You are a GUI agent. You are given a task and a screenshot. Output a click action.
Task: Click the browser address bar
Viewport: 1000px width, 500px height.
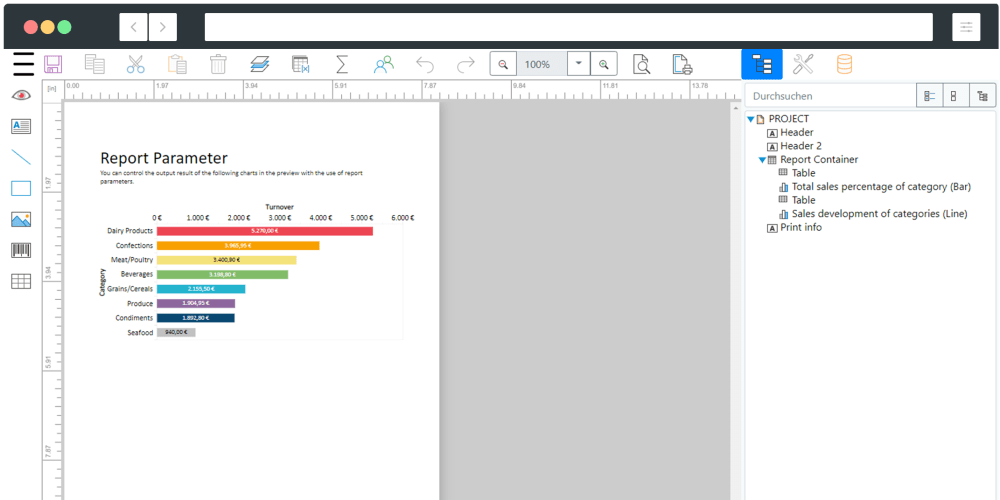568,27
